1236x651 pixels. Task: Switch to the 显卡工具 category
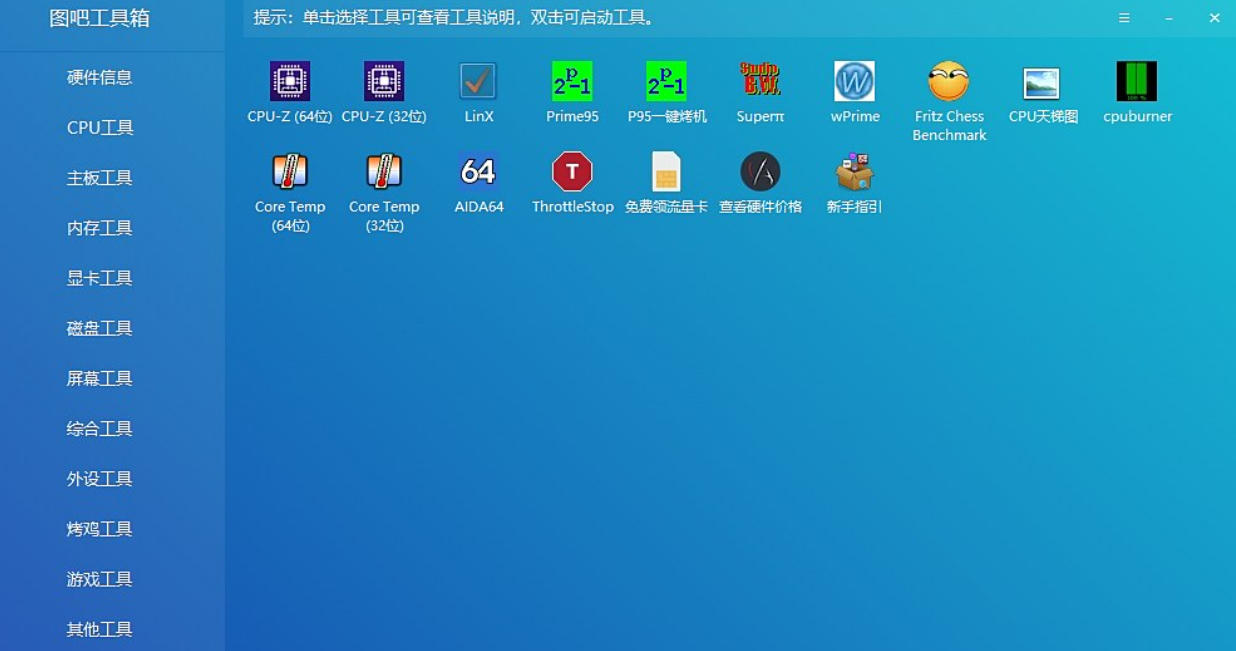(100, 278)
